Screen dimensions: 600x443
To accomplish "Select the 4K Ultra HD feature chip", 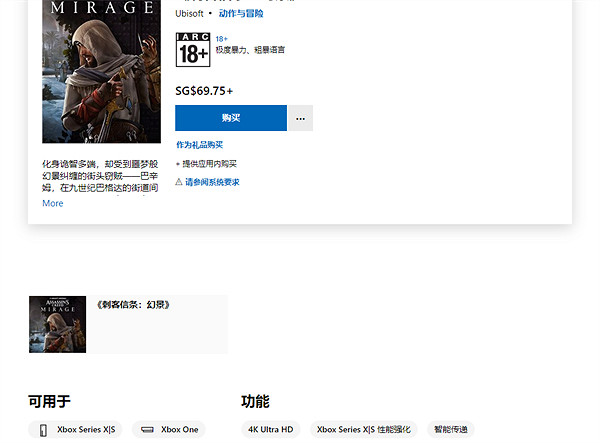I will click(271, 430).
